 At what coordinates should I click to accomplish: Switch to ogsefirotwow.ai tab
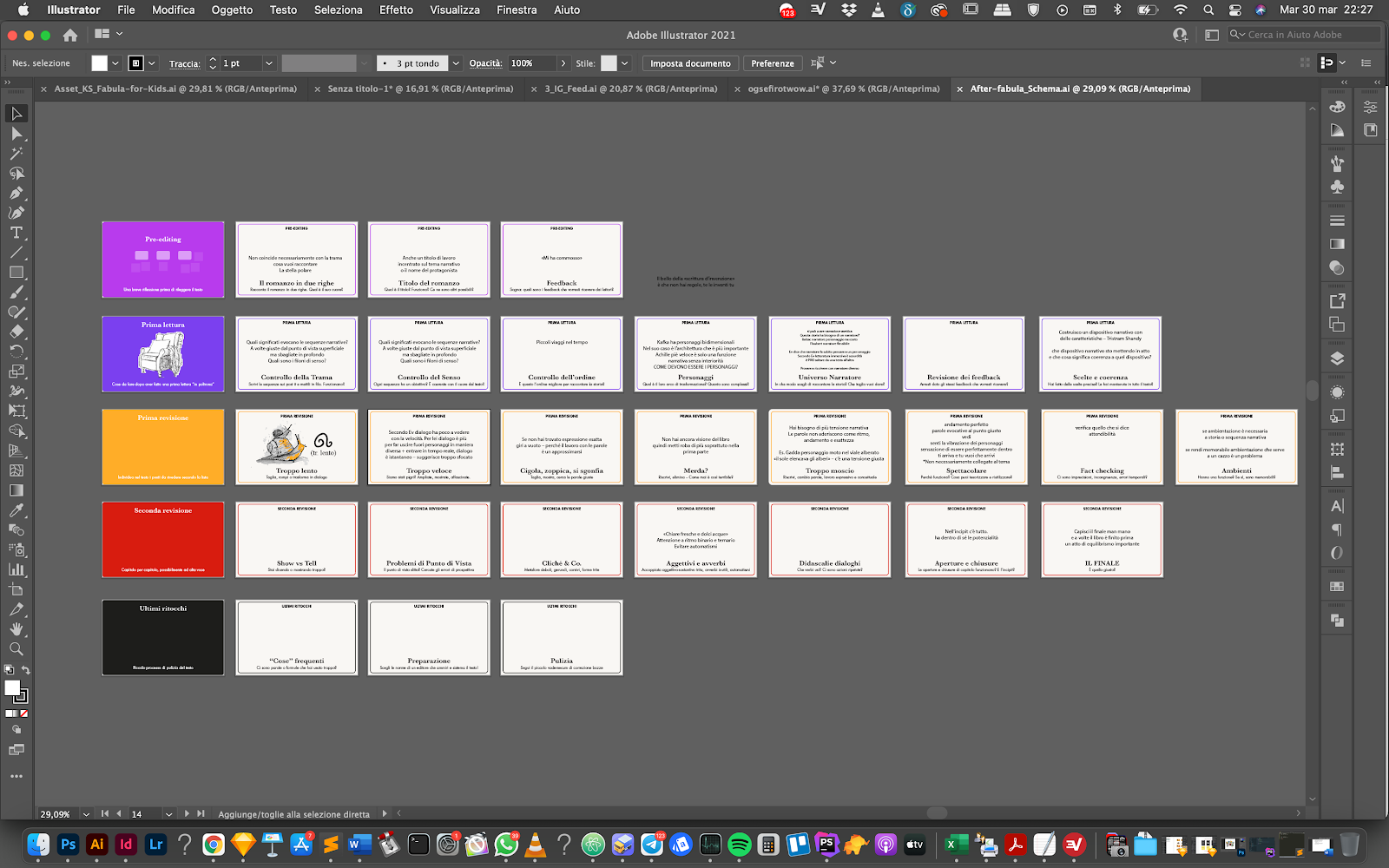(844, 89)
